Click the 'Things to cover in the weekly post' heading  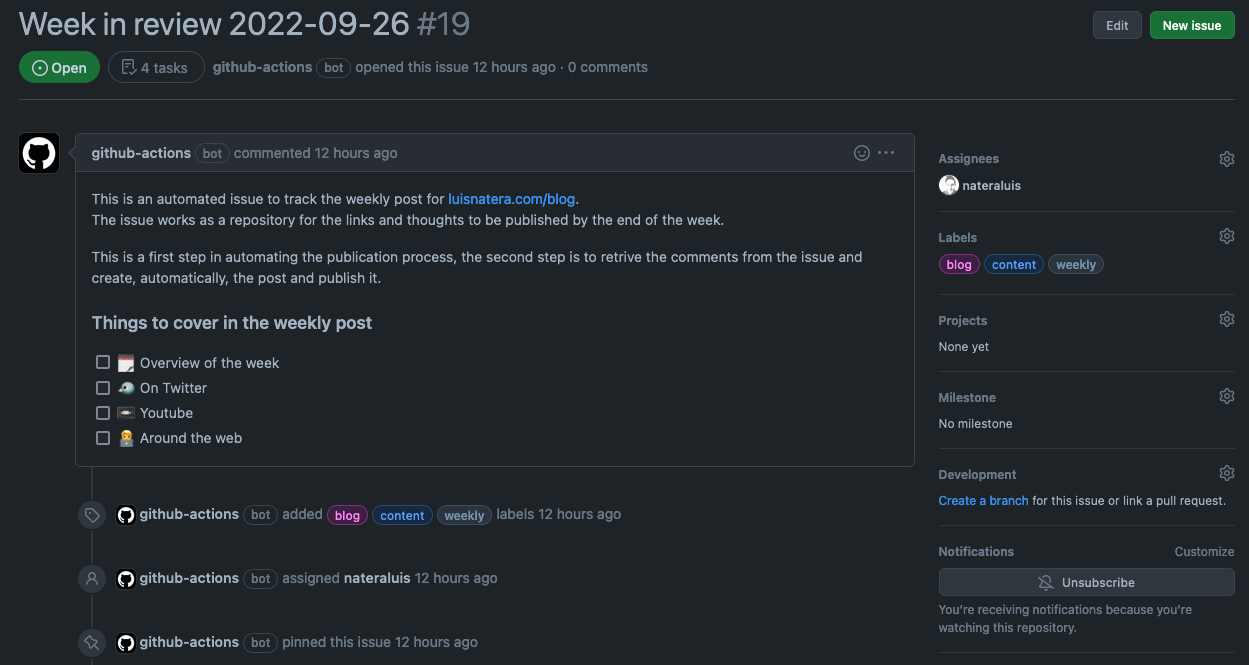tap(232, 322)
